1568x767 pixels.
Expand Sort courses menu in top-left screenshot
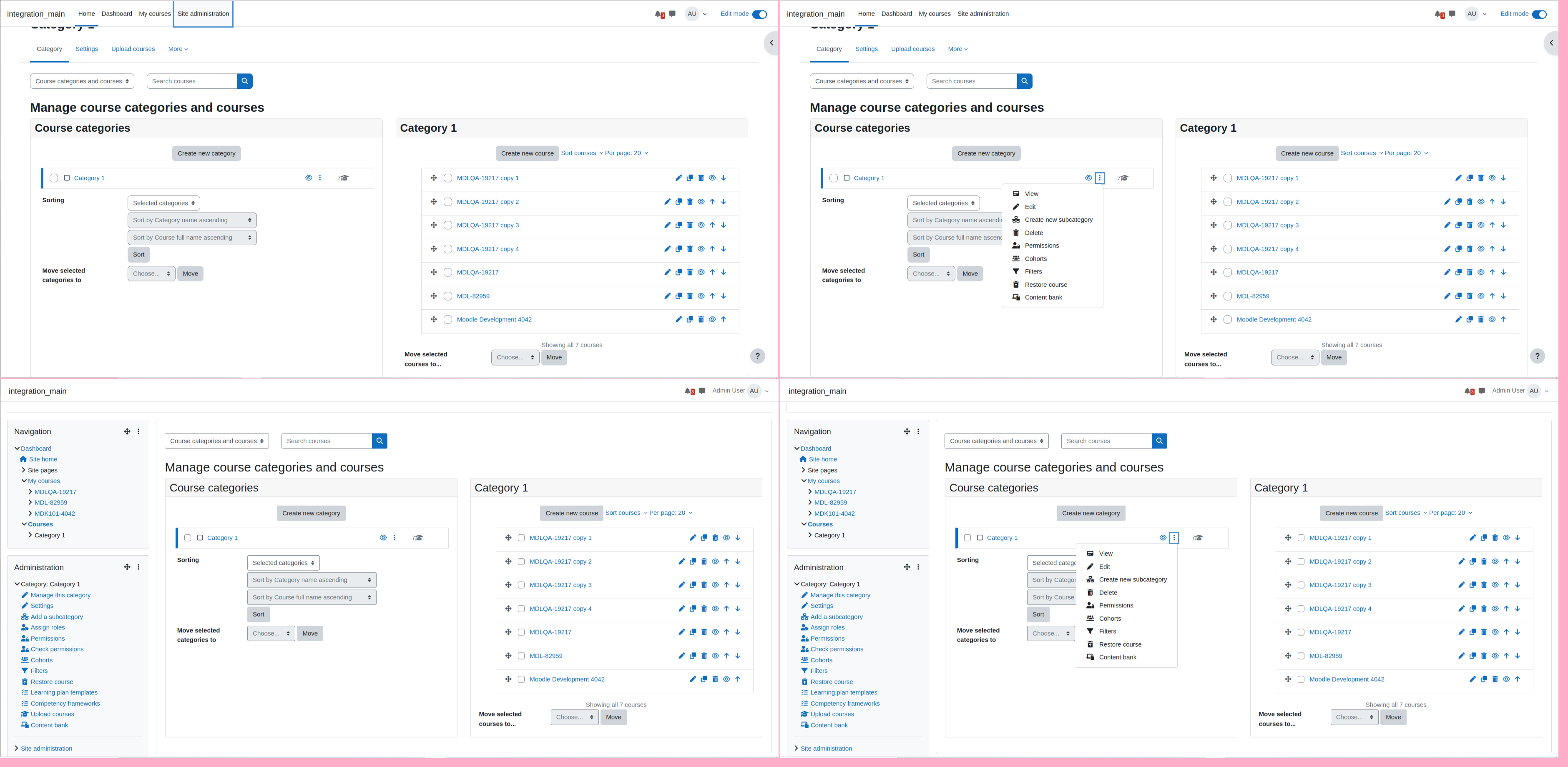[582, 153]
